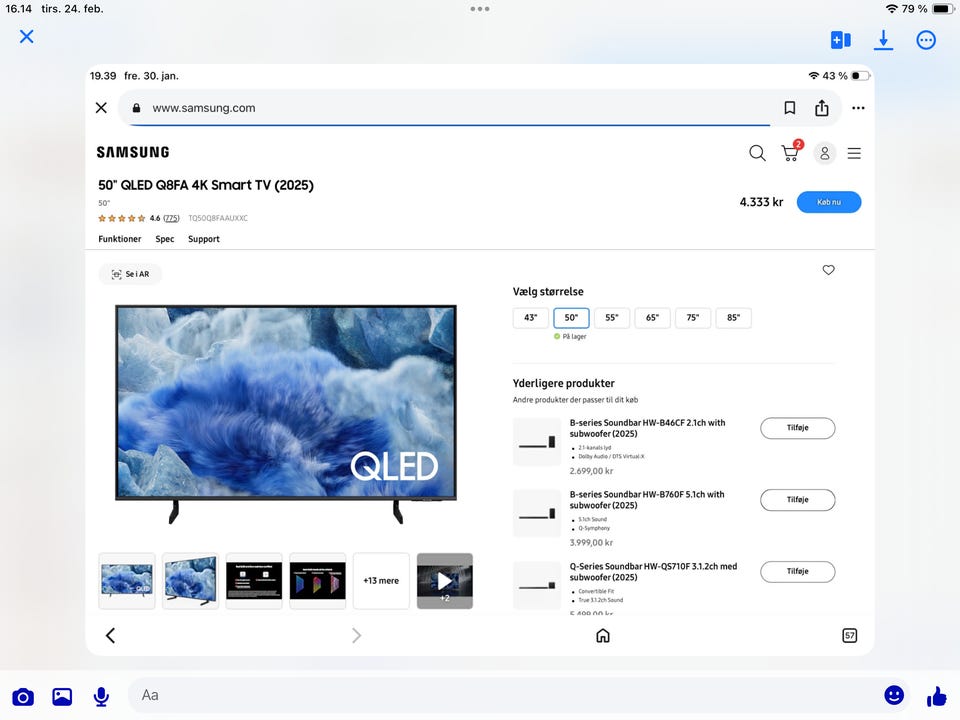The image size is (960, 720).
Task: Open the emoji smiley picker
Action: pyautogui.click(x=894, y=695)
